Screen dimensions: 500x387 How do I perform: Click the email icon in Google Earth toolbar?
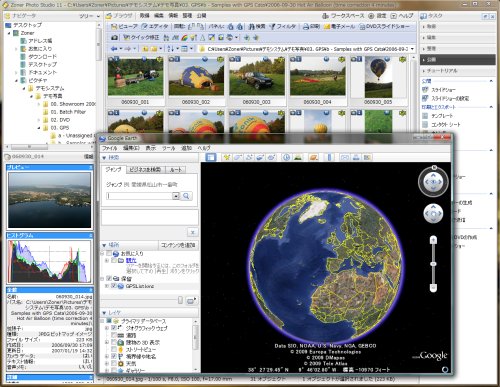pyautogui.click(x=345, y=157)
